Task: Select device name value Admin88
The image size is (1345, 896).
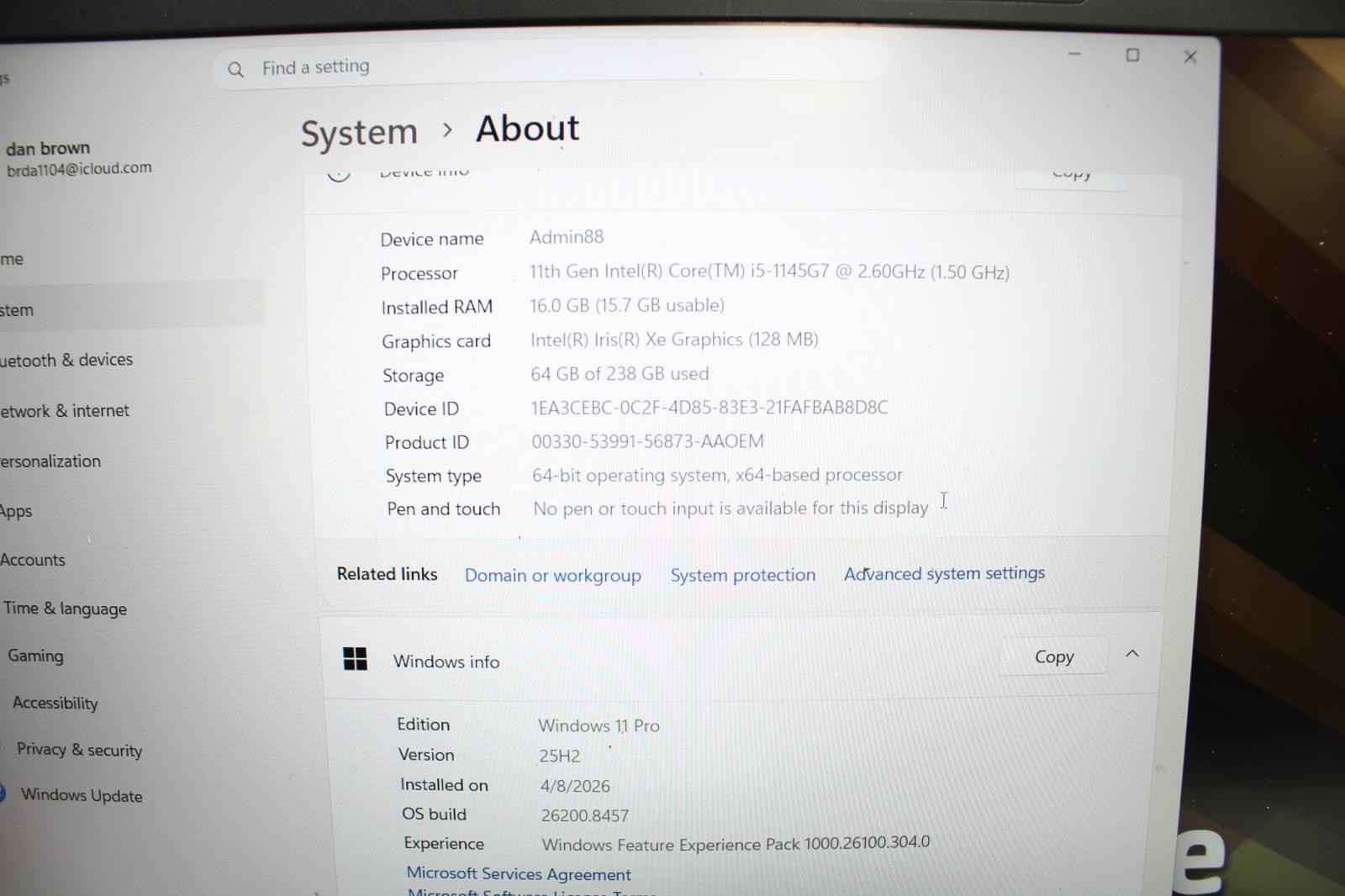Action: click(567, 237)
